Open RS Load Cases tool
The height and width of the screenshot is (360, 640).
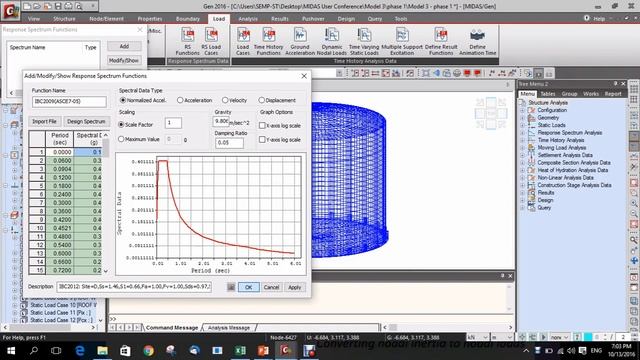pos(211,41)
